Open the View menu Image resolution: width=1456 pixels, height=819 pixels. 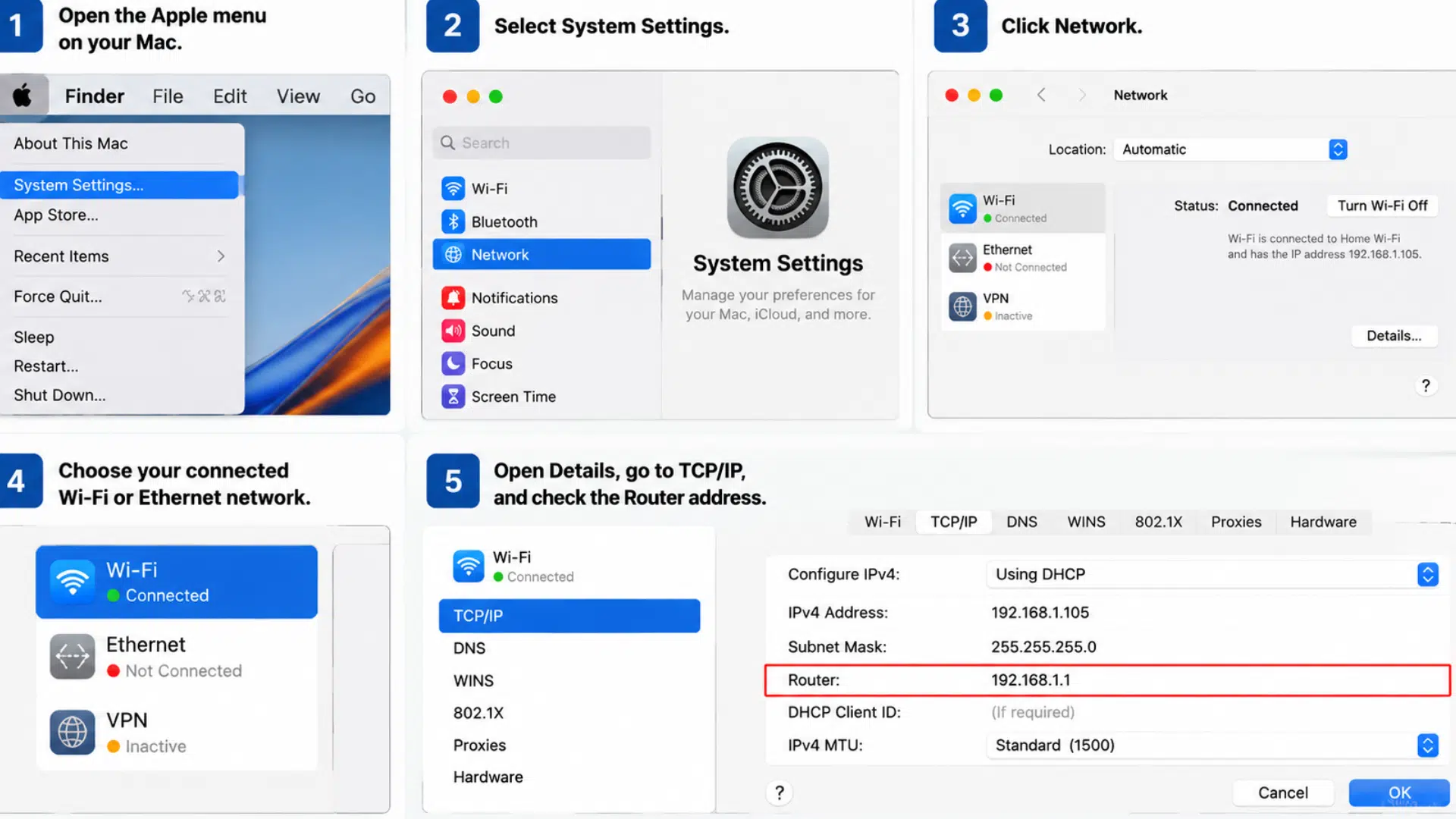pos(298,96)
